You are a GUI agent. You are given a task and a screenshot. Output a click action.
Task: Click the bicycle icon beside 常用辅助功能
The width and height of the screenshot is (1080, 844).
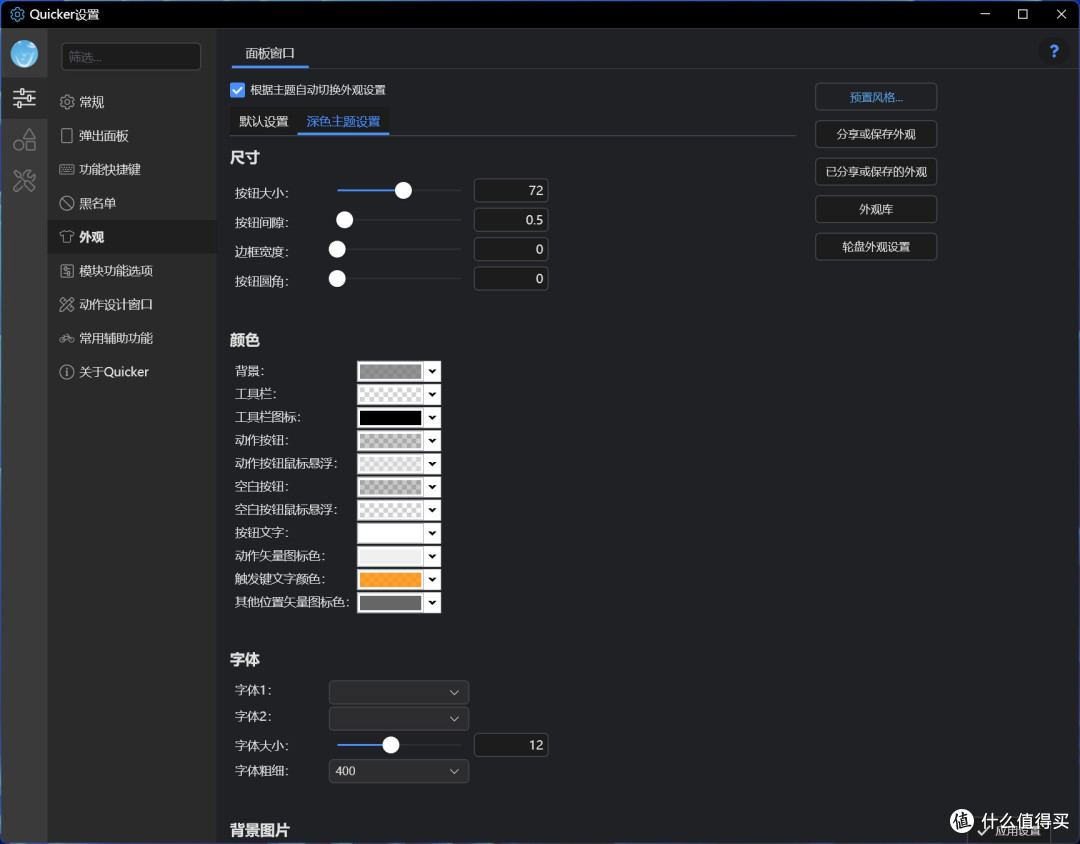coord(67,338)
